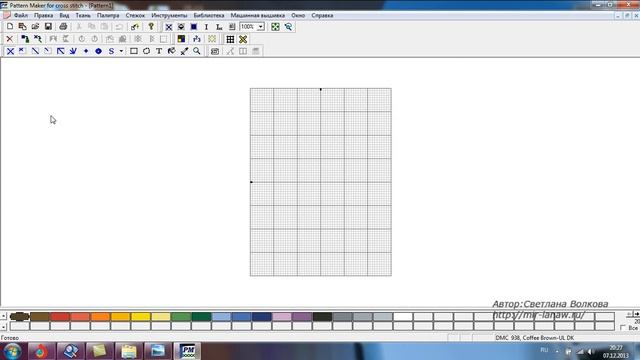Viewport: 640px width, 360px height.
Task: Enable the Все checkbox in palette
Action: 623,328
